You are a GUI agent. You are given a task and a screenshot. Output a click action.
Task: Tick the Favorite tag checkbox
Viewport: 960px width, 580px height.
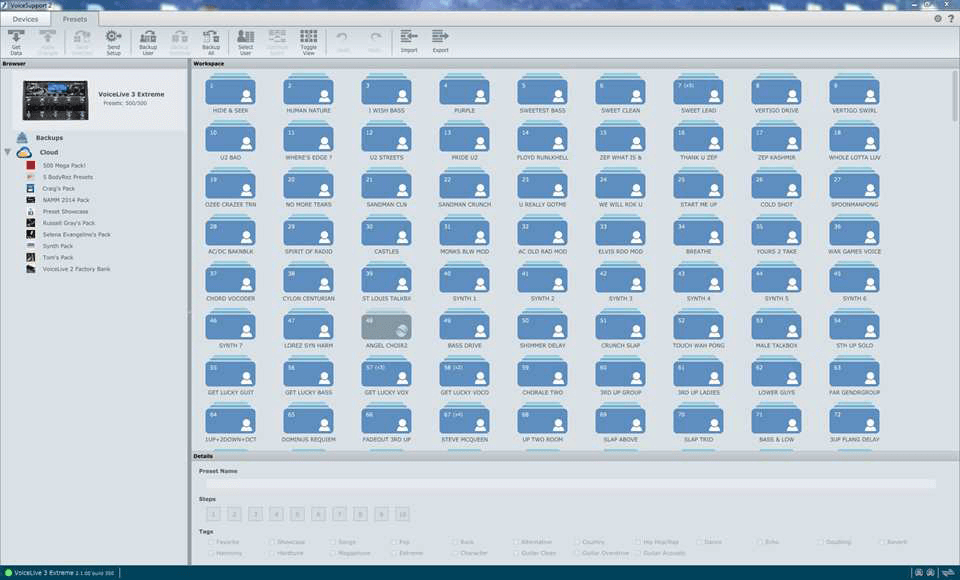click(x=211, y=542)
